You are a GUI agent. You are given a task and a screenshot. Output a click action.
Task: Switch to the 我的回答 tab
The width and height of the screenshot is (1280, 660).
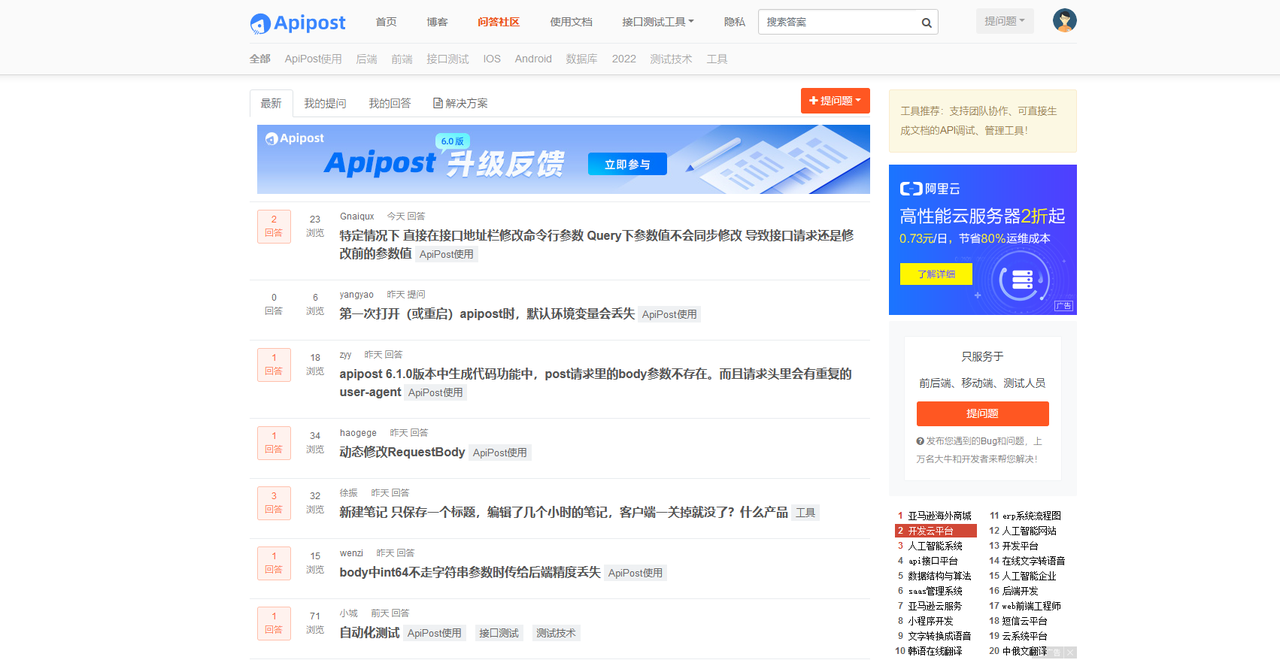point(389,102)
